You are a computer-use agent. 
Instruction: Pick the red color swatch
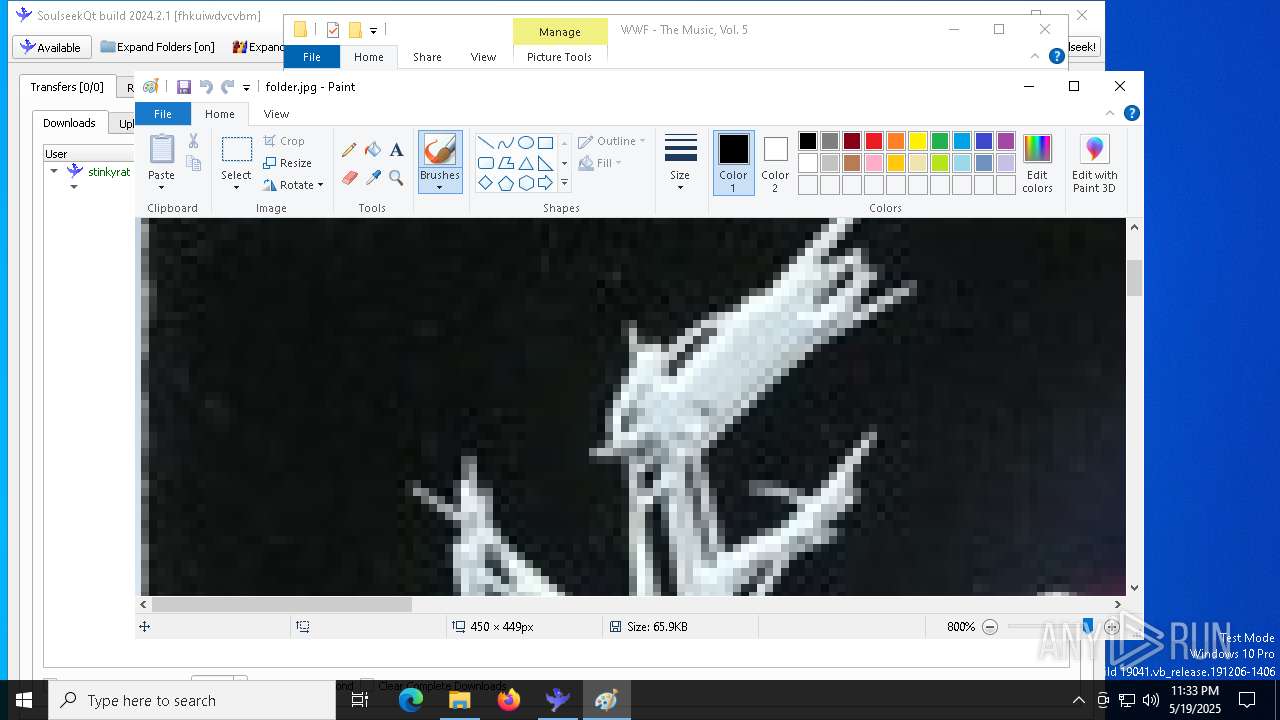[873, 141]
